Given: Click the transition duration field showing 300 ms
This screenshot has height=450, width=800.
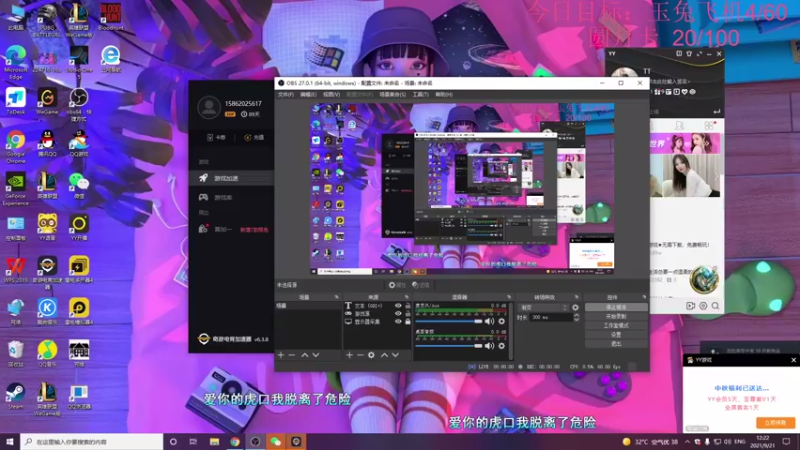Looking at the screenshot, I should click(x=551, y=317).
